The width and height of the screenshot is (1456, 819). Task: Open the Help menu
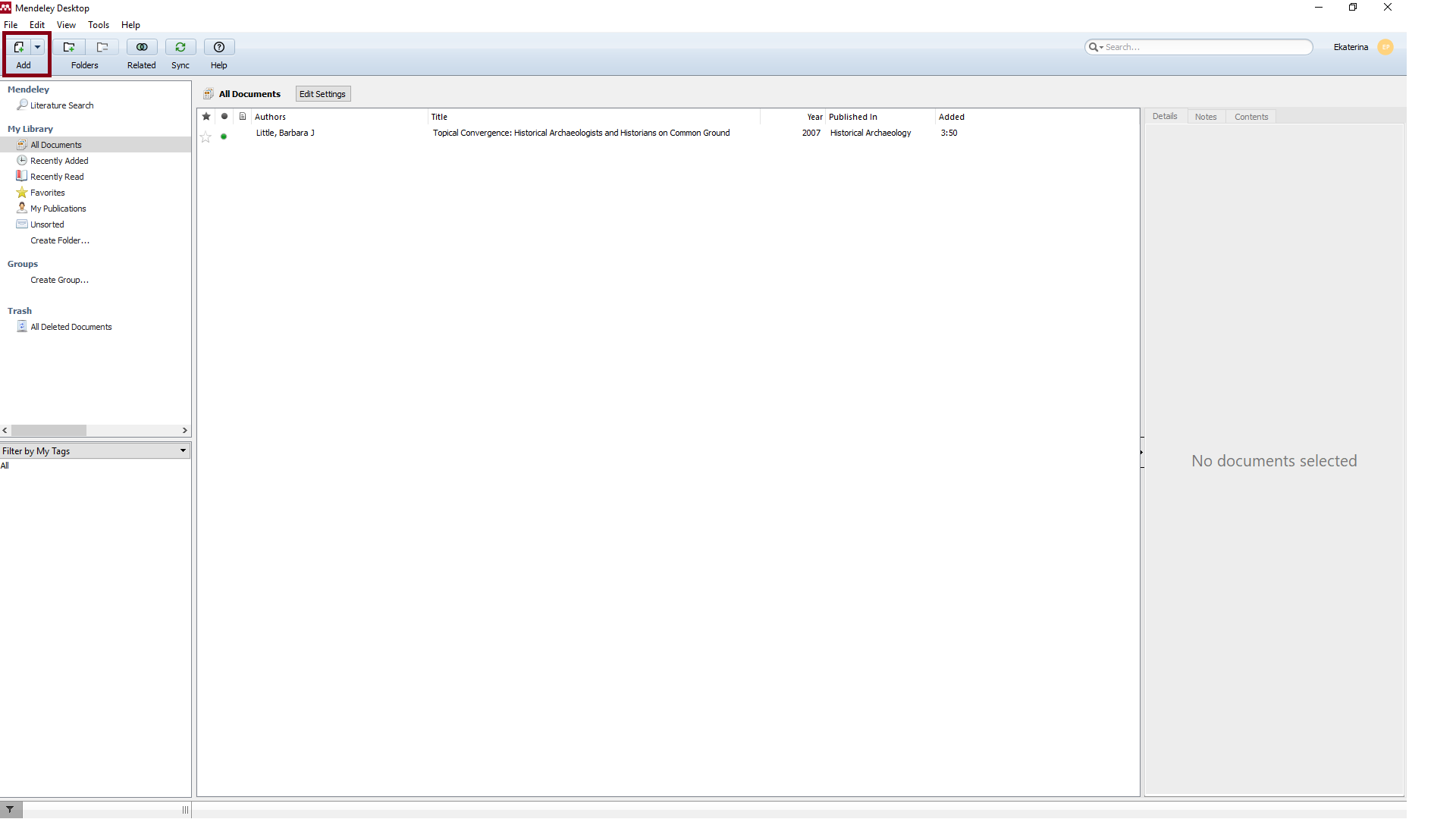click(x=130, y=25)
